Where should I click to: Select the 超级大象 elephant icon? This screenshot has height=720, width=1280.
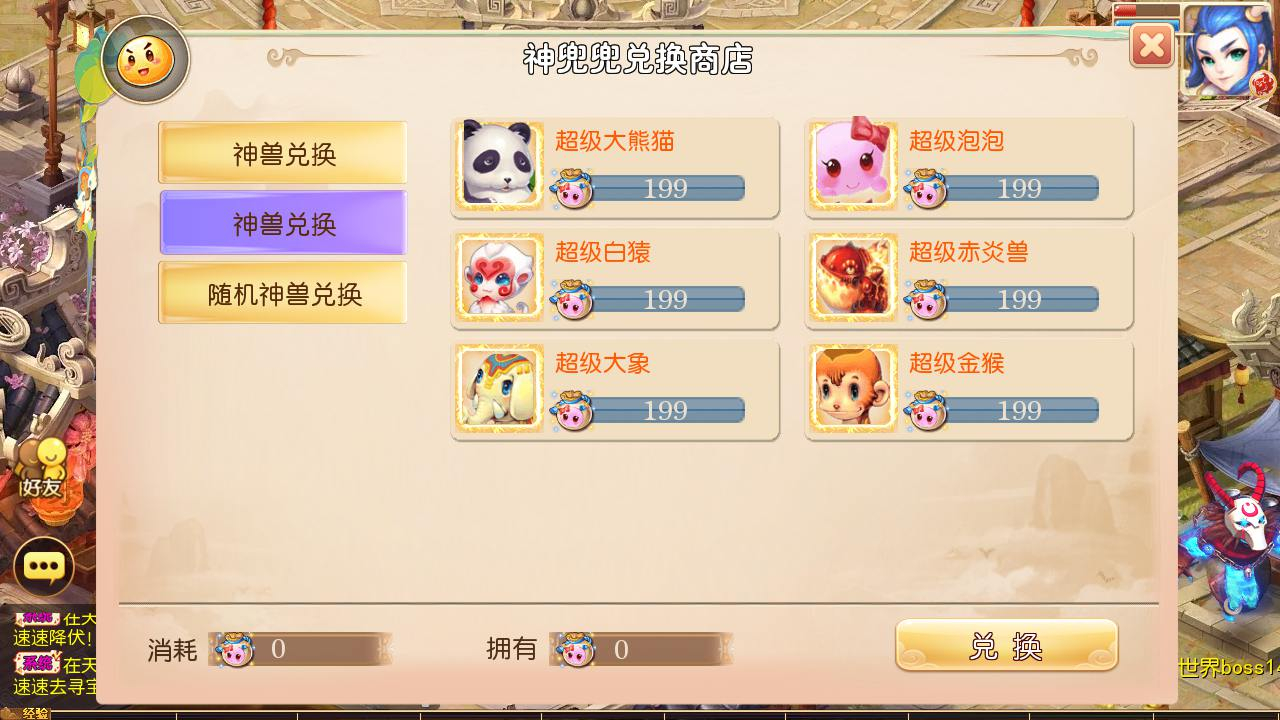tap(499, 387)
